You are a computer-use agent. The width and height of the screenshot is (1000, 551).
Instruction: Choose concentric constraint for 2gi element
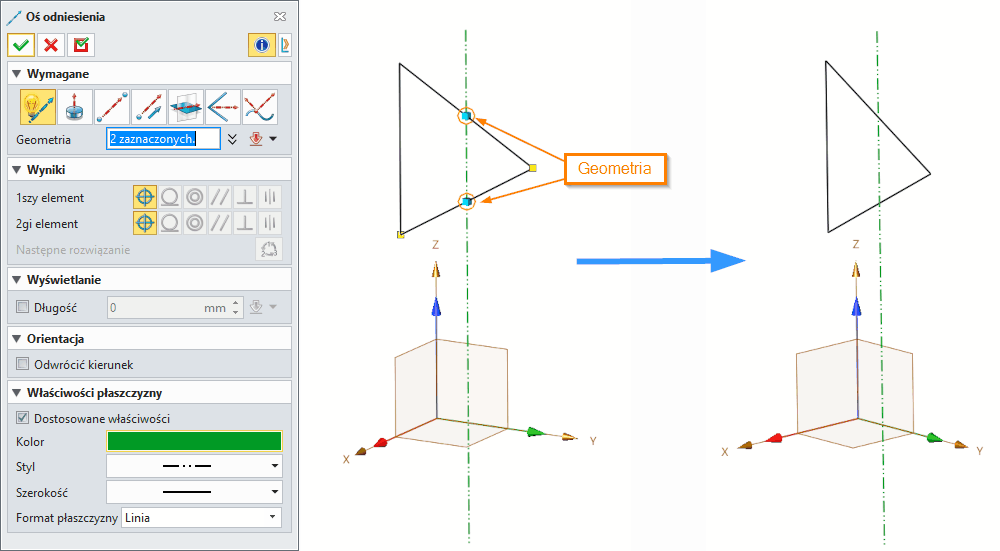(x=195, y=223)
